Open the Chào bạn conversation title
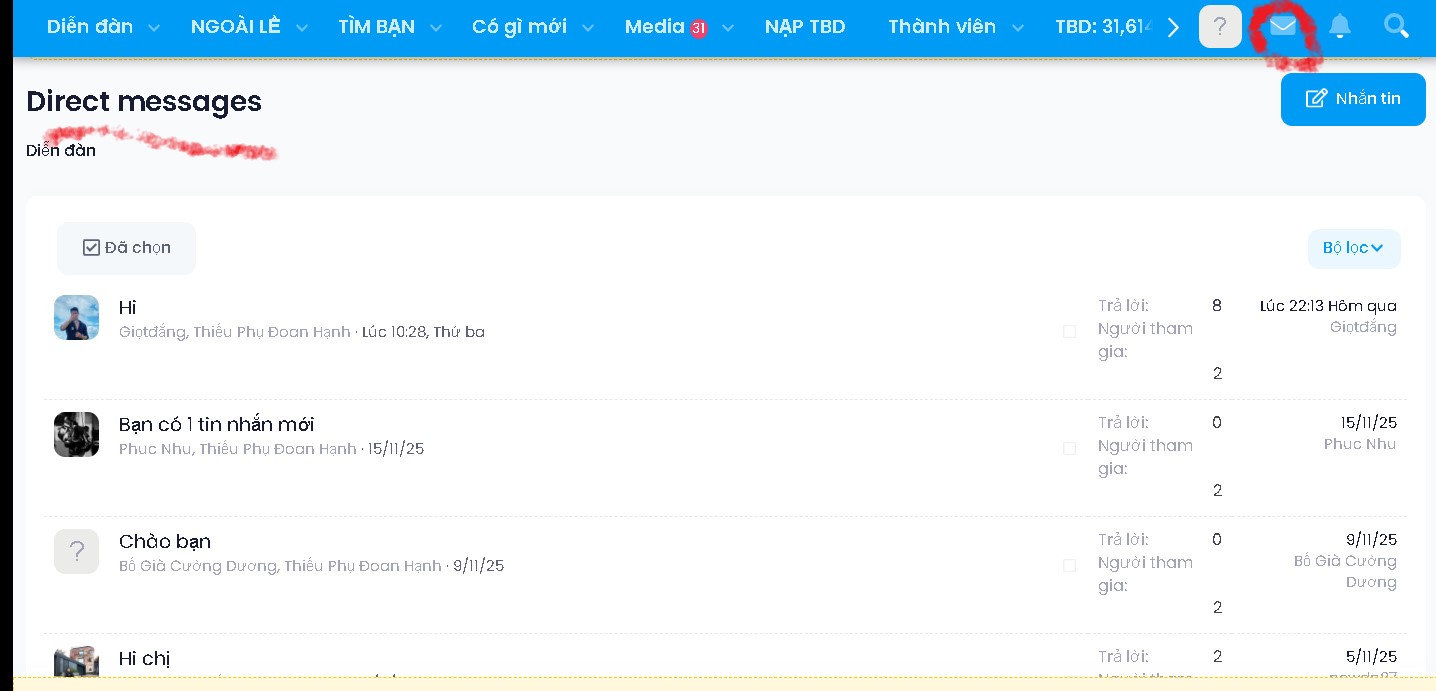 pyautogui.click(x=164, y=541)
